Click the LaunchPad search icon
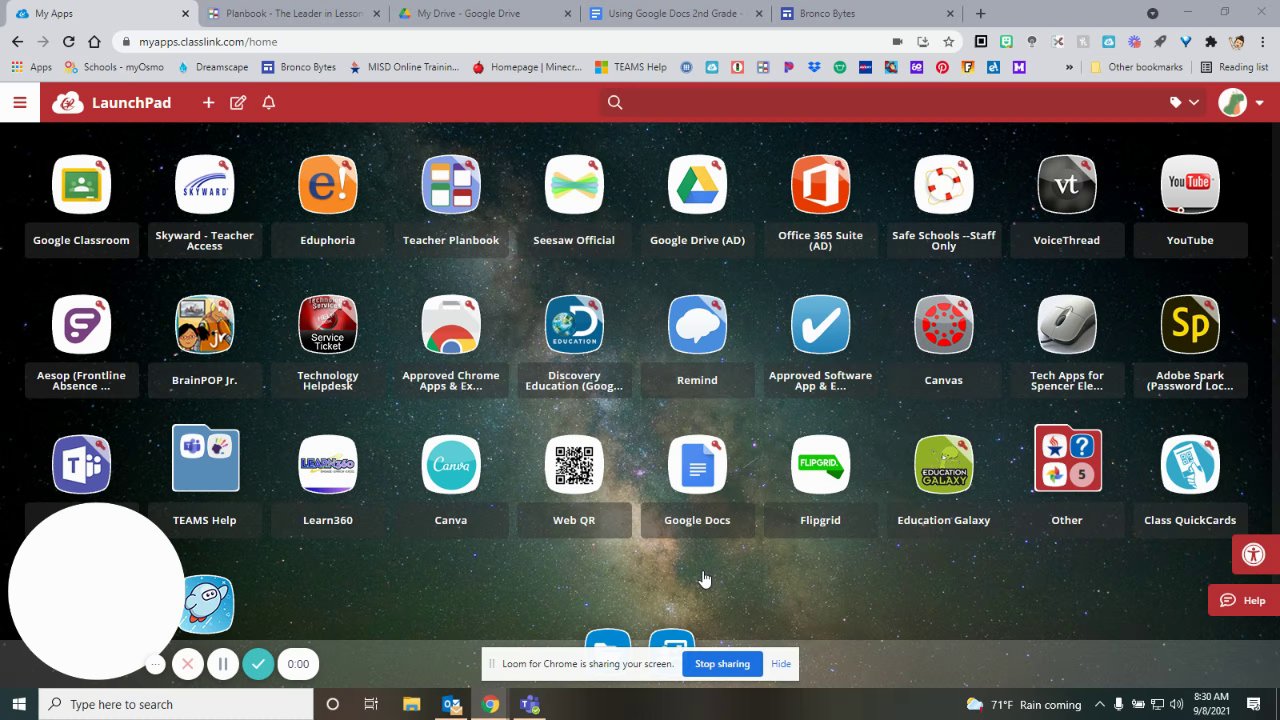Viewport: 1280px width, 720px height. (x=615, y=102)
